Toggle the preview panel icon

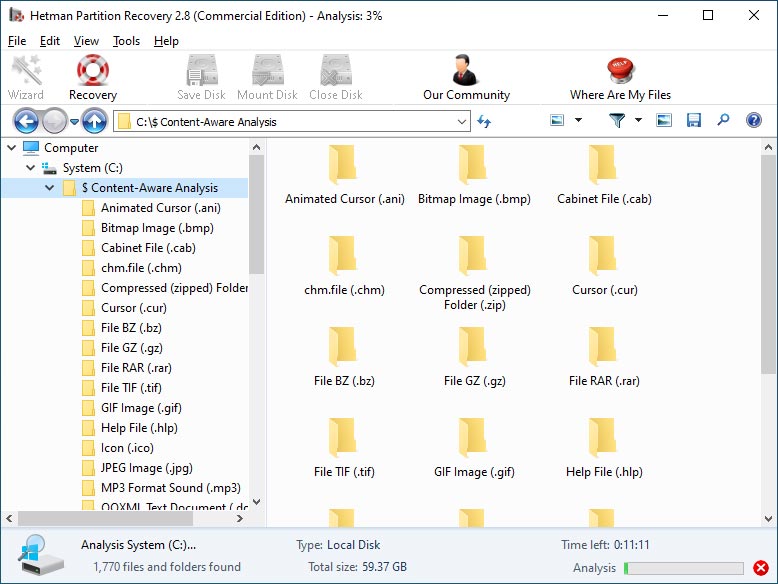coord(664,120)
